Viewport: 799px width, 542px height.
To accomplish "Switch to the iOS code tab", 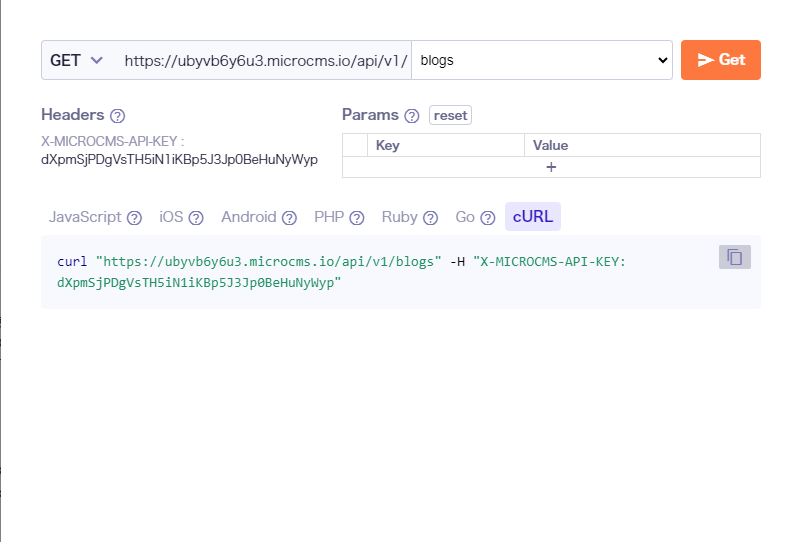I will click(x=171, y=217).
